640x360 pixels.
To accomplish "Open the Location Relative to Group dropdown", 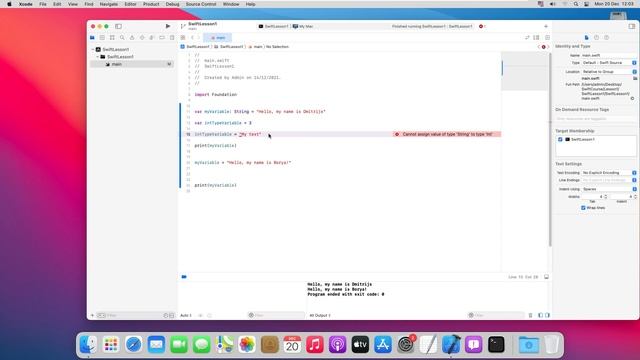I will [609, 71].
